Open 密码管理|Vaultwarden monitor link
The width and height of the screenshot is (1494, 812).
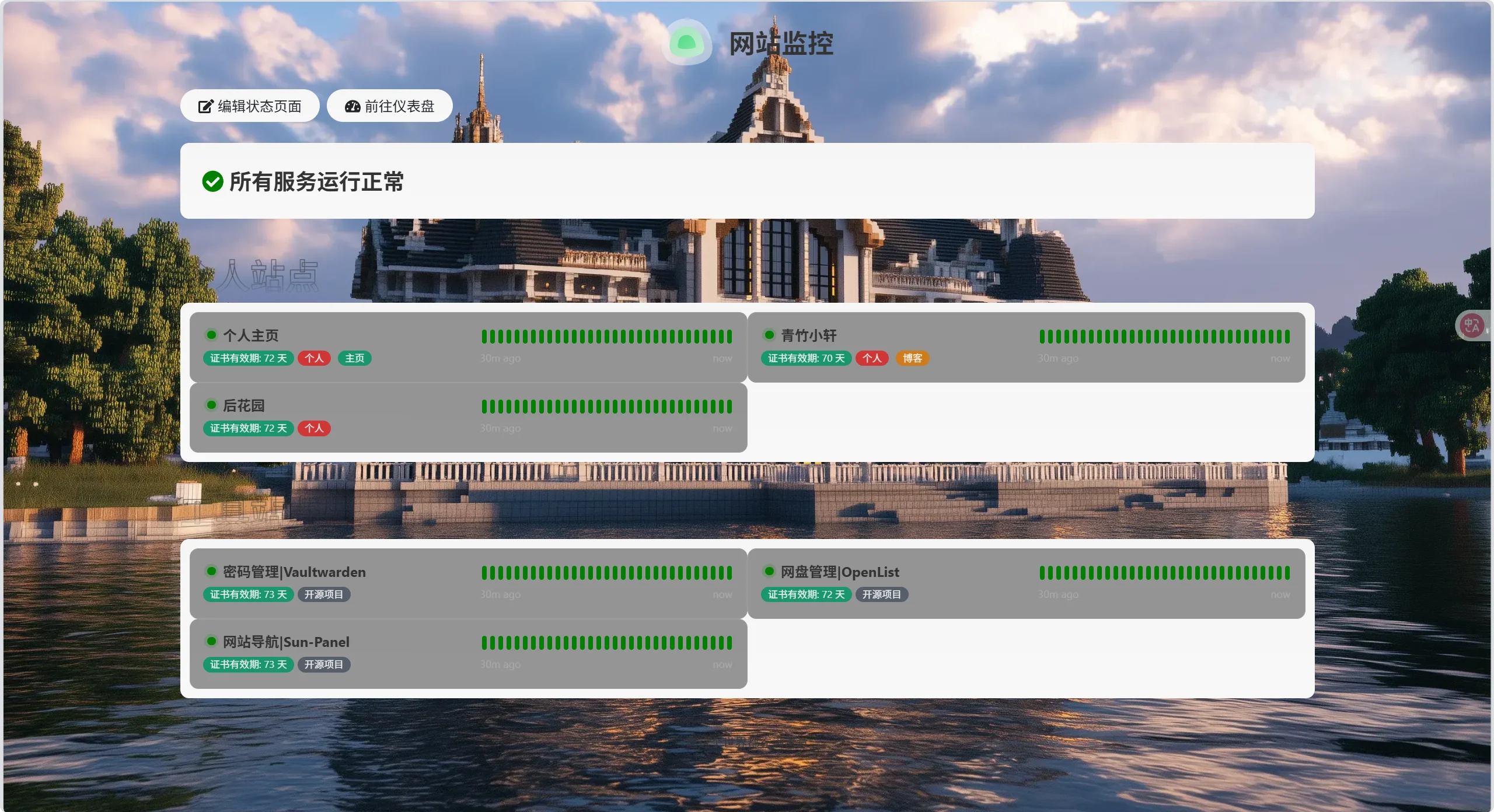click(x=294, y=572)
